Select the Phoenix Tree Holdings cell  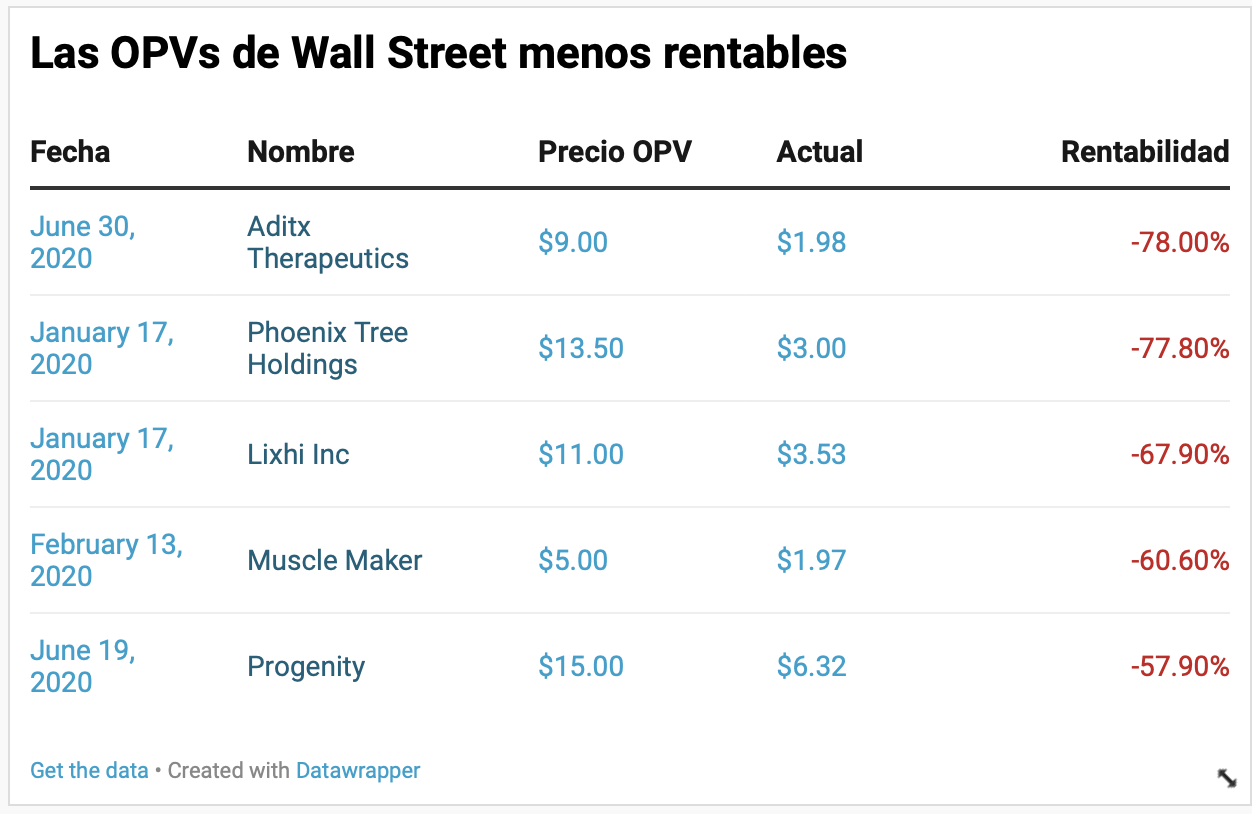coord(328,348)
